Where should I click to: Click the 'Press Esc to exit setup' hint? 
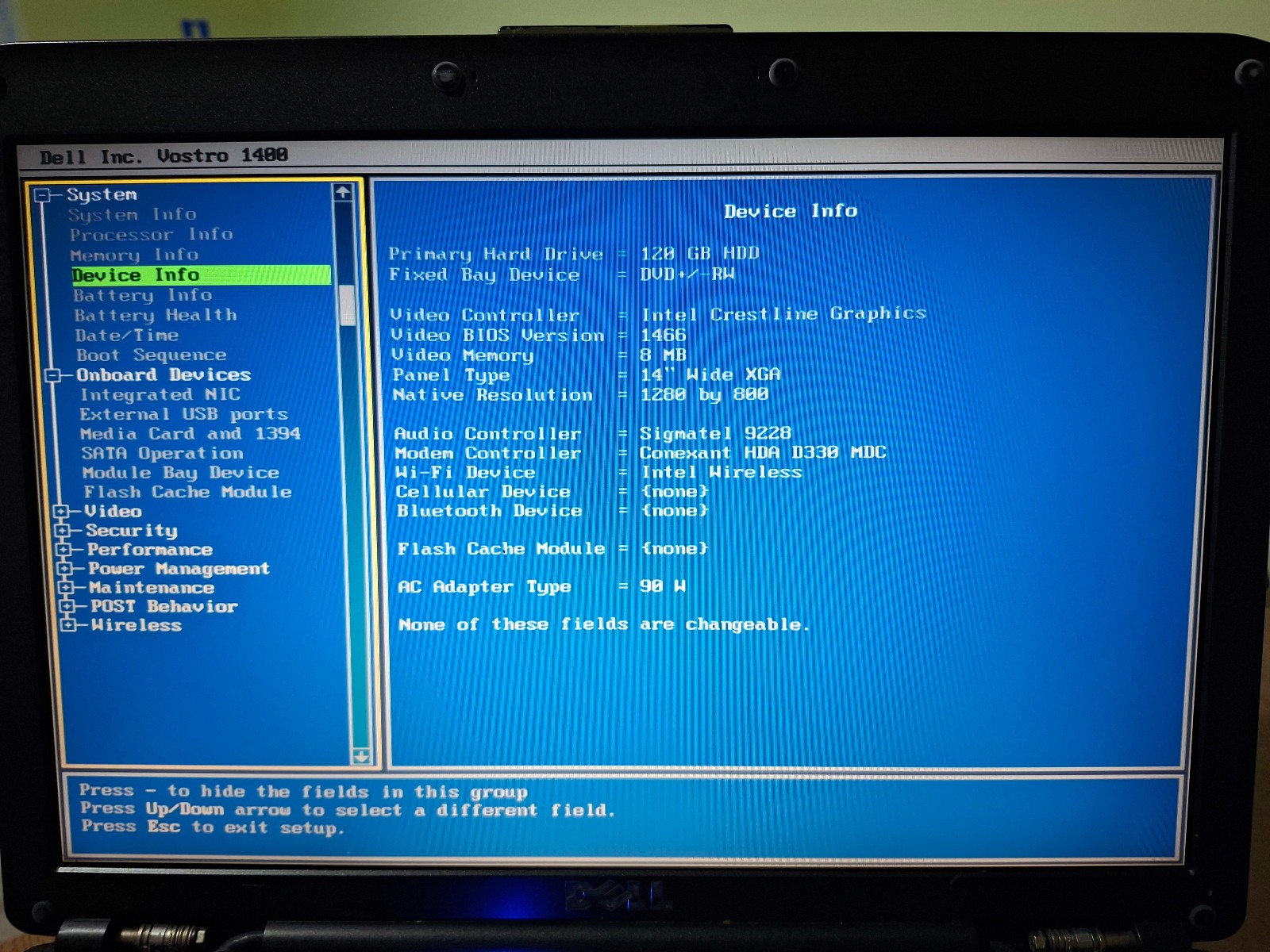(x=213, y=827)
